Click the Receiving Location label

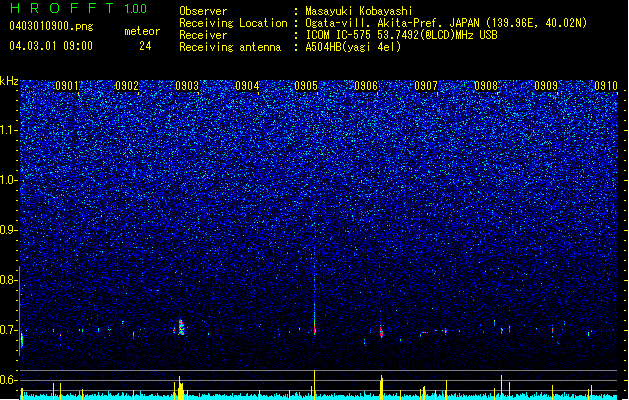point(233,23)
